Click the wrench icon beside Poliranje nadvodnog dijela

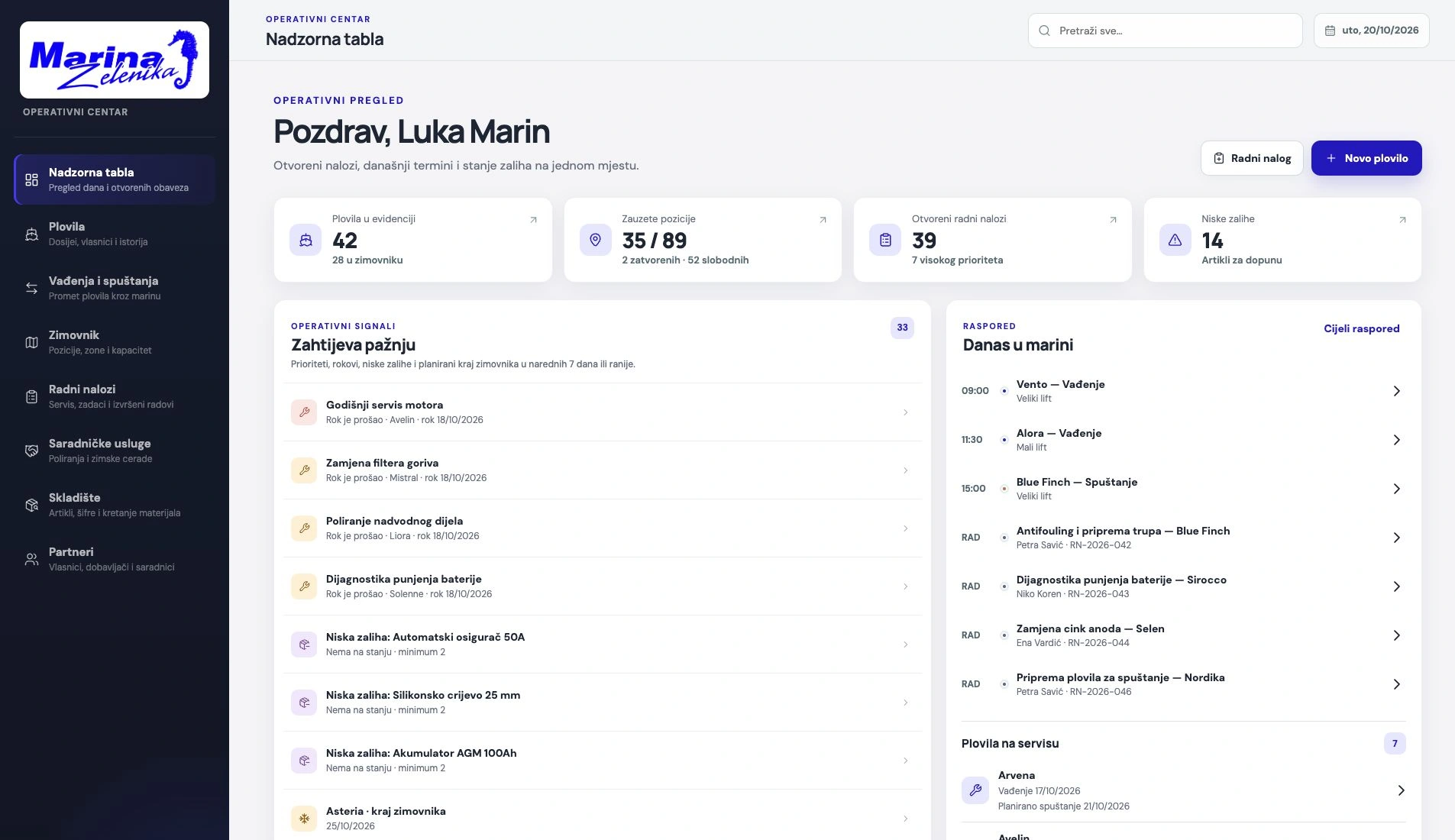[304, 528]
